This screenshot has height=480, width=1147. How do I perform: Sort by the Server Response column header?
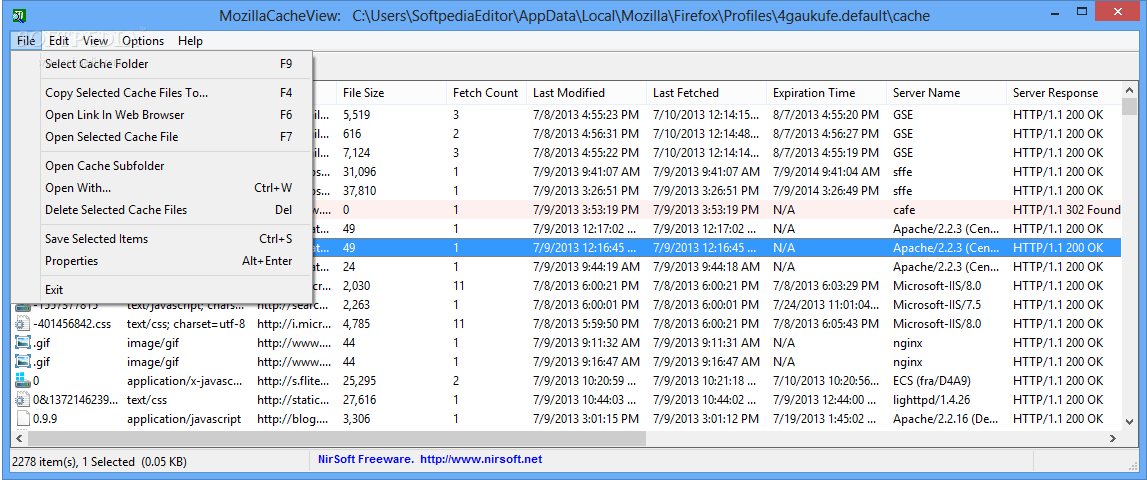(x=1062, y=93)
